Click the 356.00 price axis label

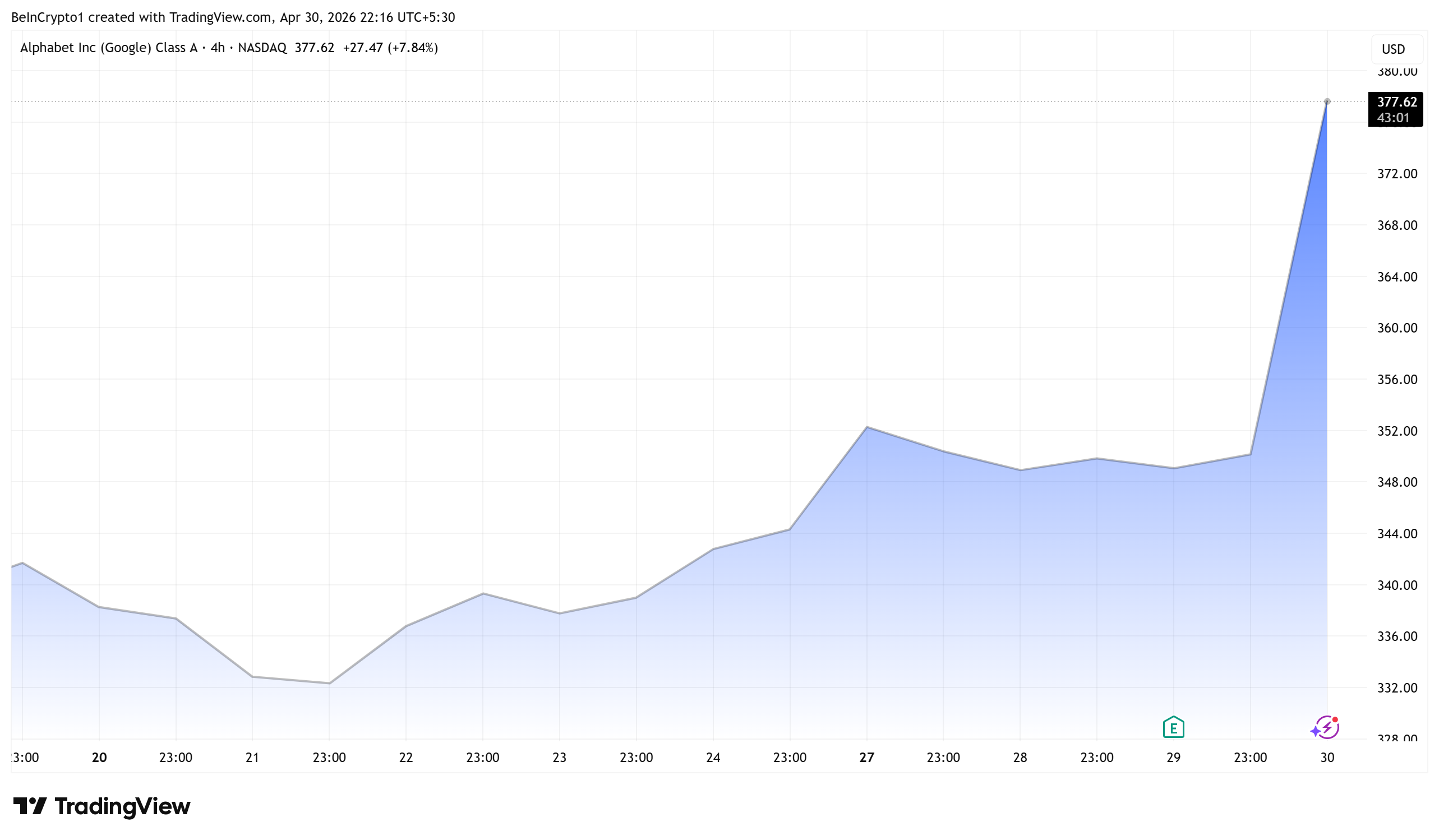click(x=1398, y=379)
